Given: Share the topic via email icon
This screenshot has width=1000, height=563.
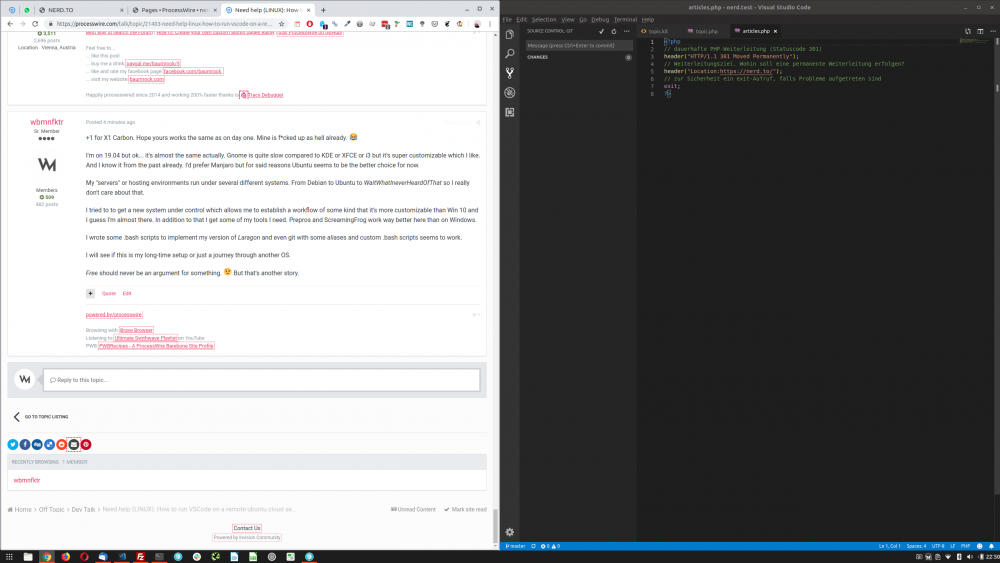Looking at the screenshot, I should 74,444.
